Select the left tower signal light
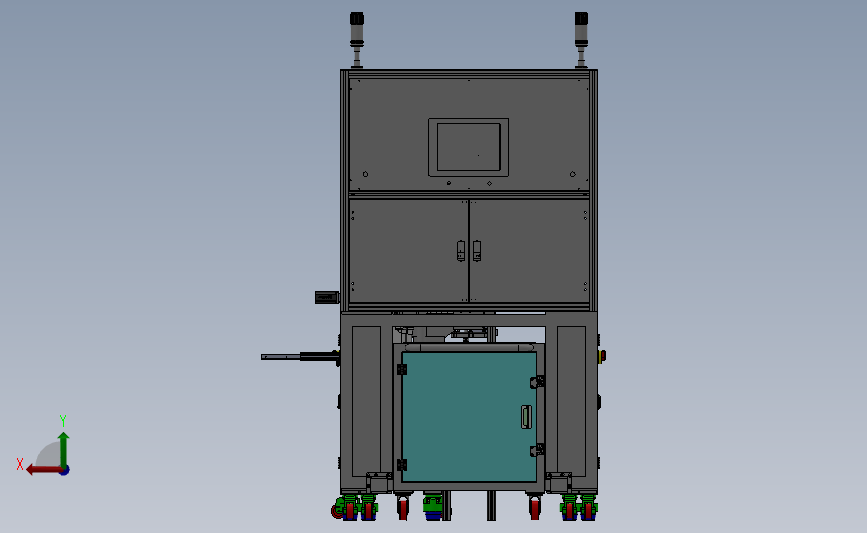Viewport: 867px width, 533px height. (357, 40)
